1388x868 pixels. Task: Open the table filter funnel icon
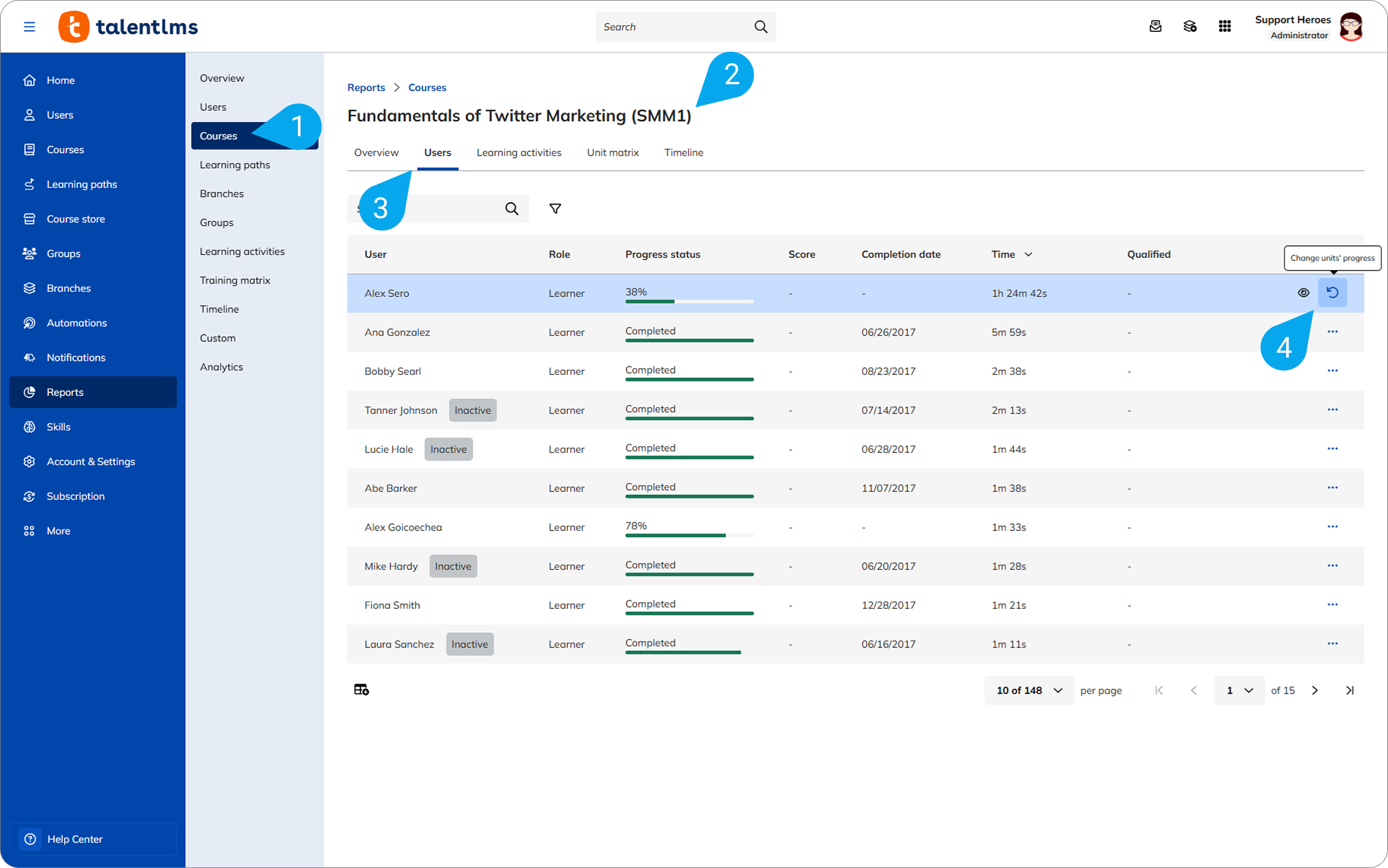(x=555, y=209)
